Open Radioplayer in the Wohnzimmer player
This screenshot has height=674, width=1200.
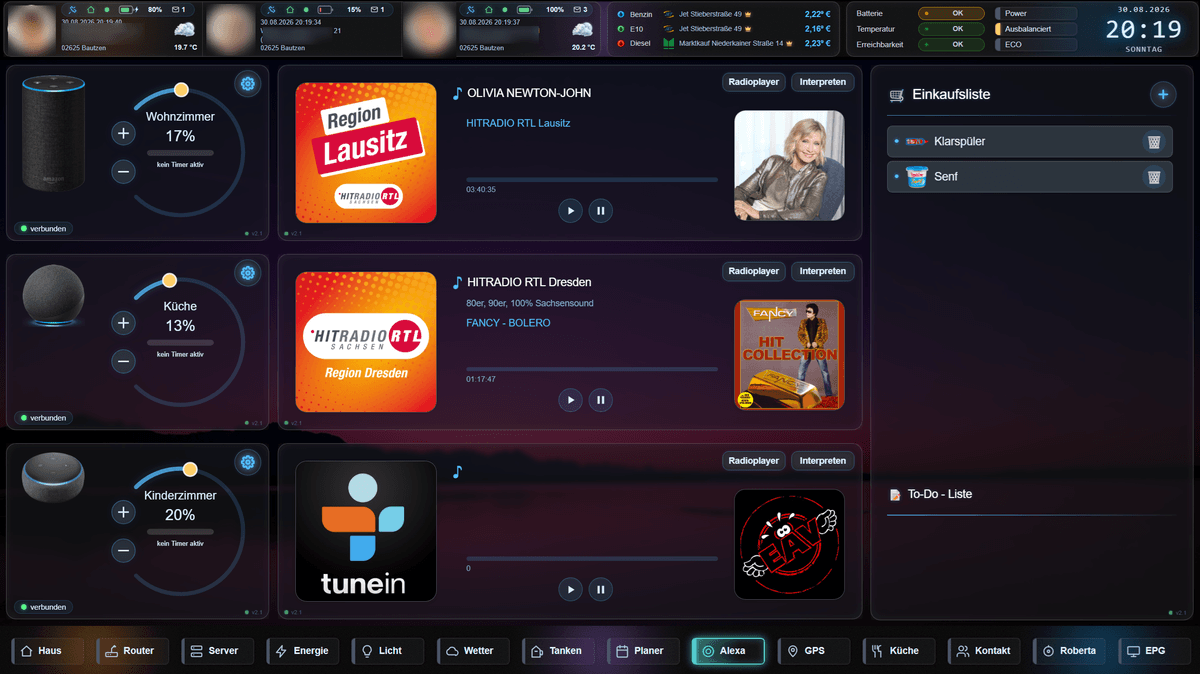pos(754,82)
